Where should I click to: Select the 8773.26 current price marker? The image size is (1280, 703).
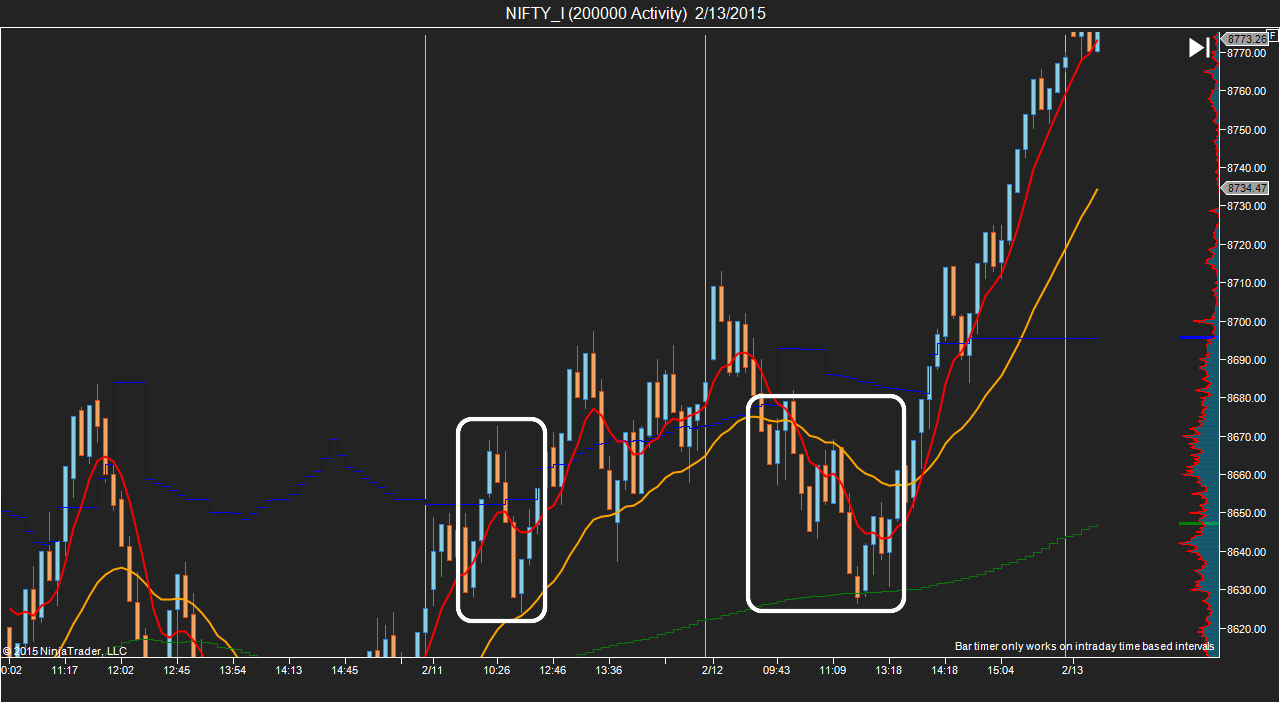tap(1245, 39)
